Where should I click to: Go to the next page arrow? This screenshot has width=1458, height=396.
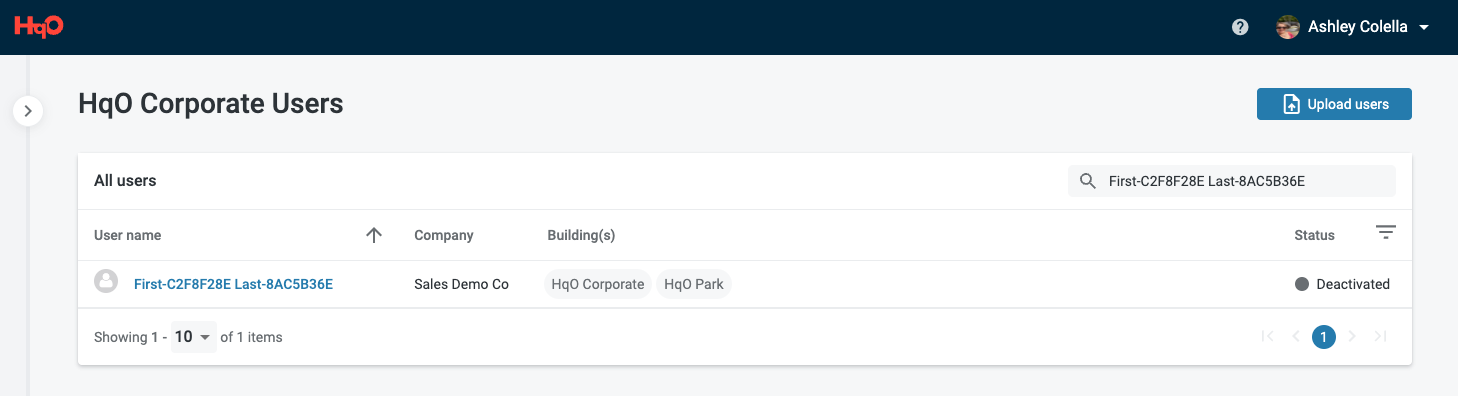click(x=1352, y=337)
